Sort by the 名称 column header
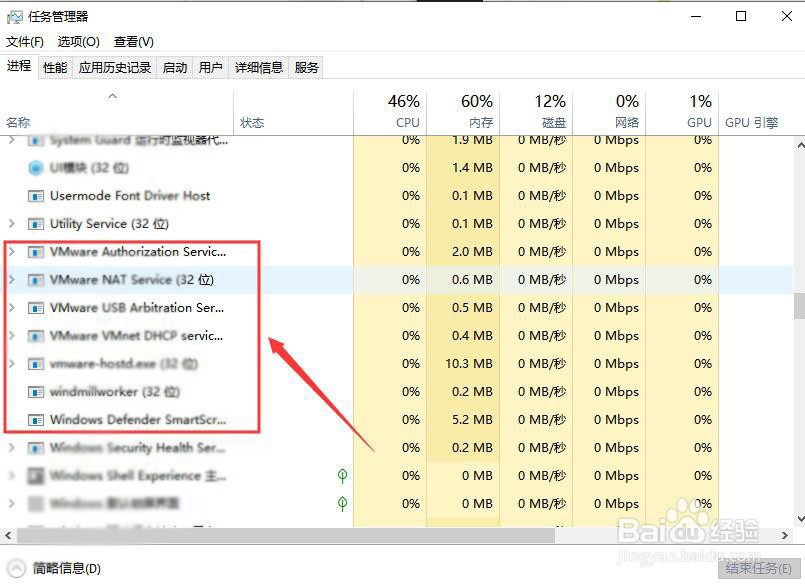Viewport: 805px width, 584px height. [117, 113]
